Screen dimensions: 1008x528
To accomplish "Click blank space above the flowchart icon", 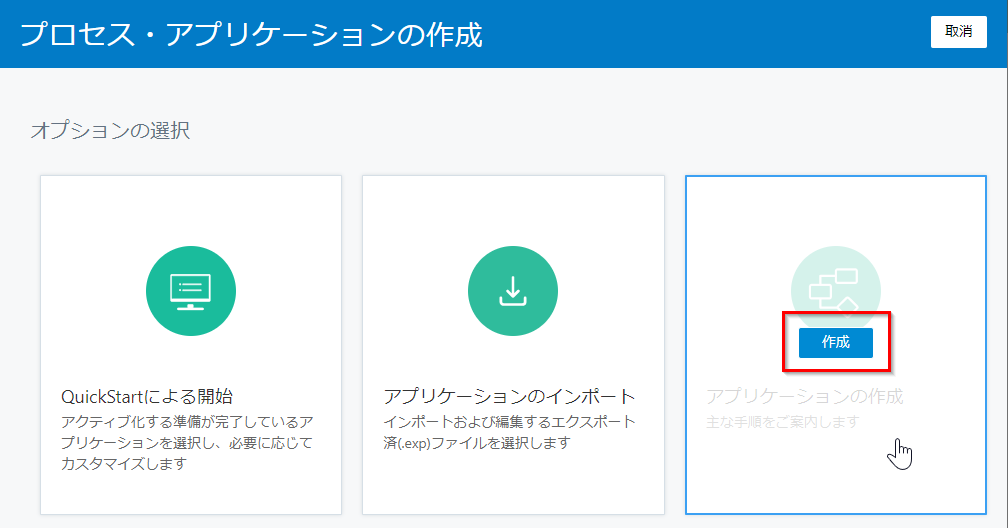I will tap(835, 210).
